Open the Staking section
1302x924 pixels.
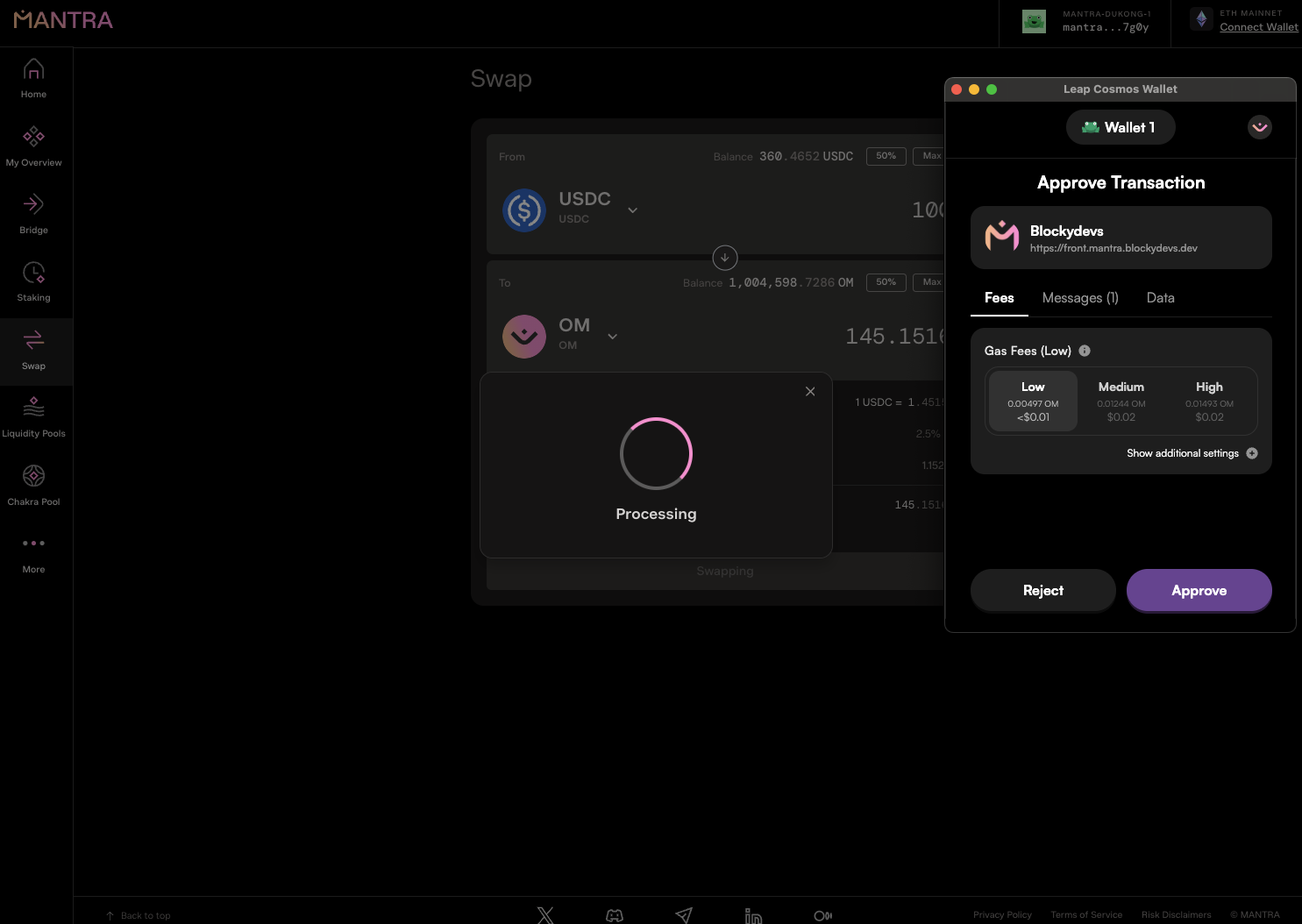tap(33, 273)
